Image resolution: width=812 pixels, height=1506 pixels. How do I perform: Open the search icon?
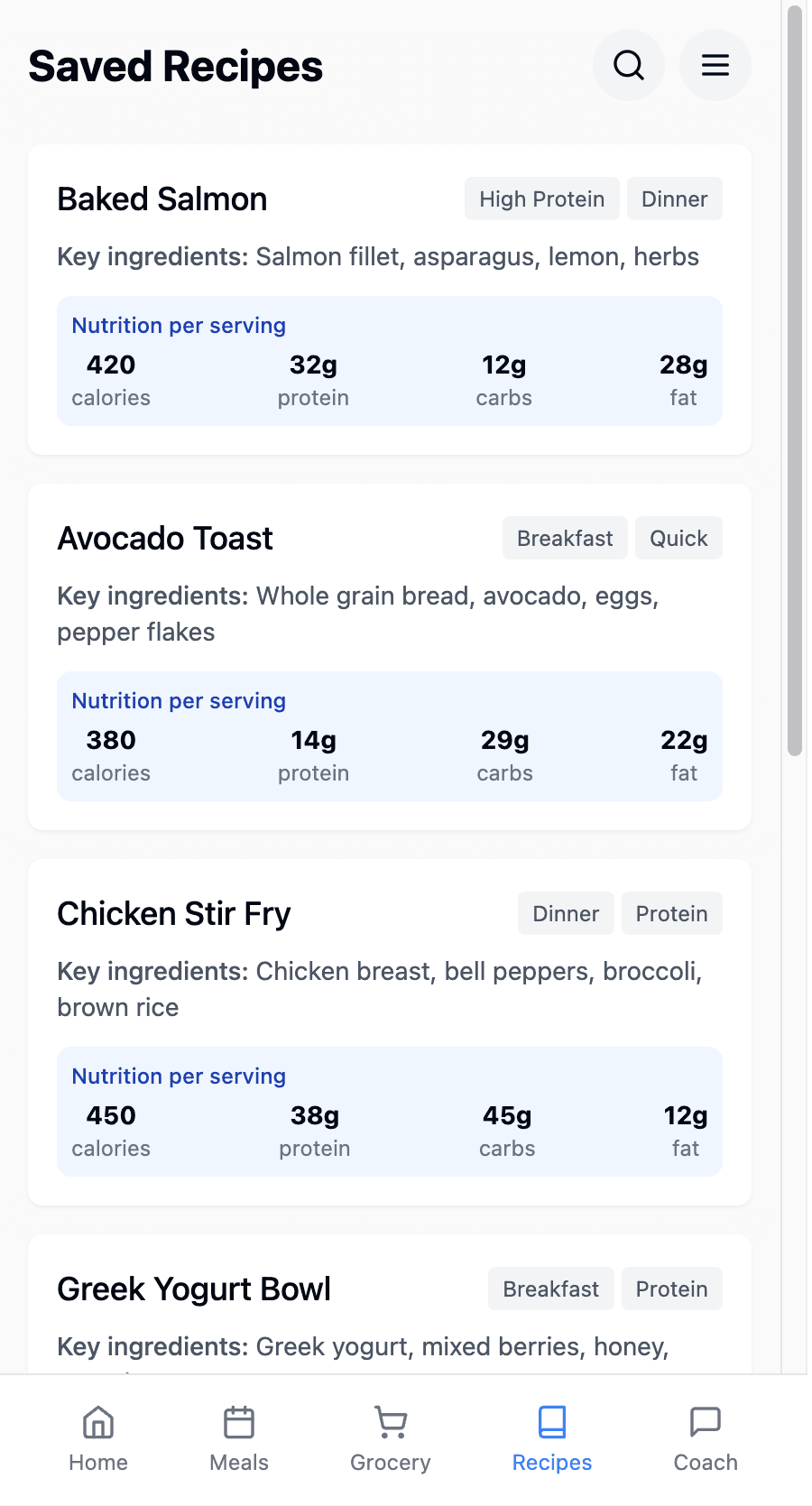click(629, 65)
